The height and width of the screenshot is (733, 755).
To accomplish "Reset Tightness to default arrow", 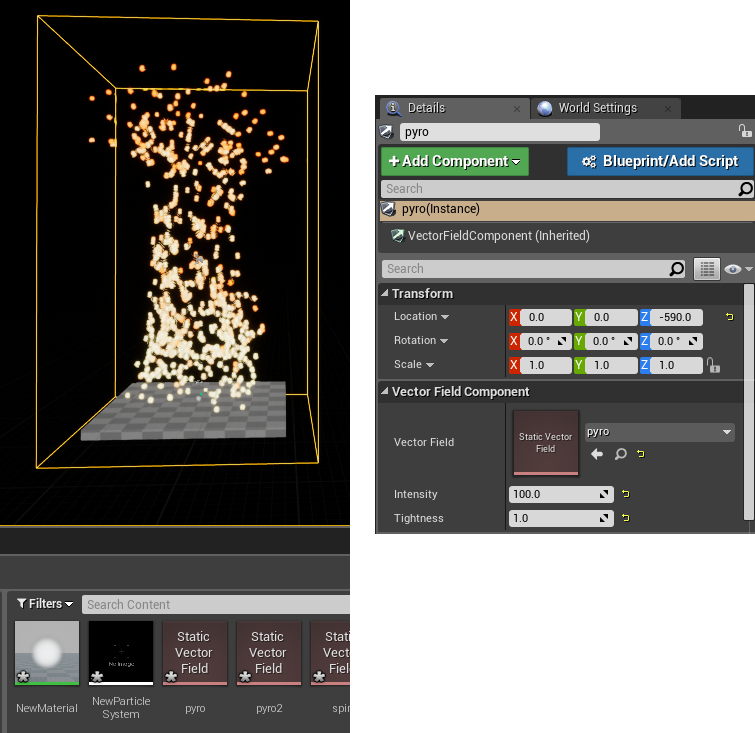I will pyautogui.click(x=625, y=518).
